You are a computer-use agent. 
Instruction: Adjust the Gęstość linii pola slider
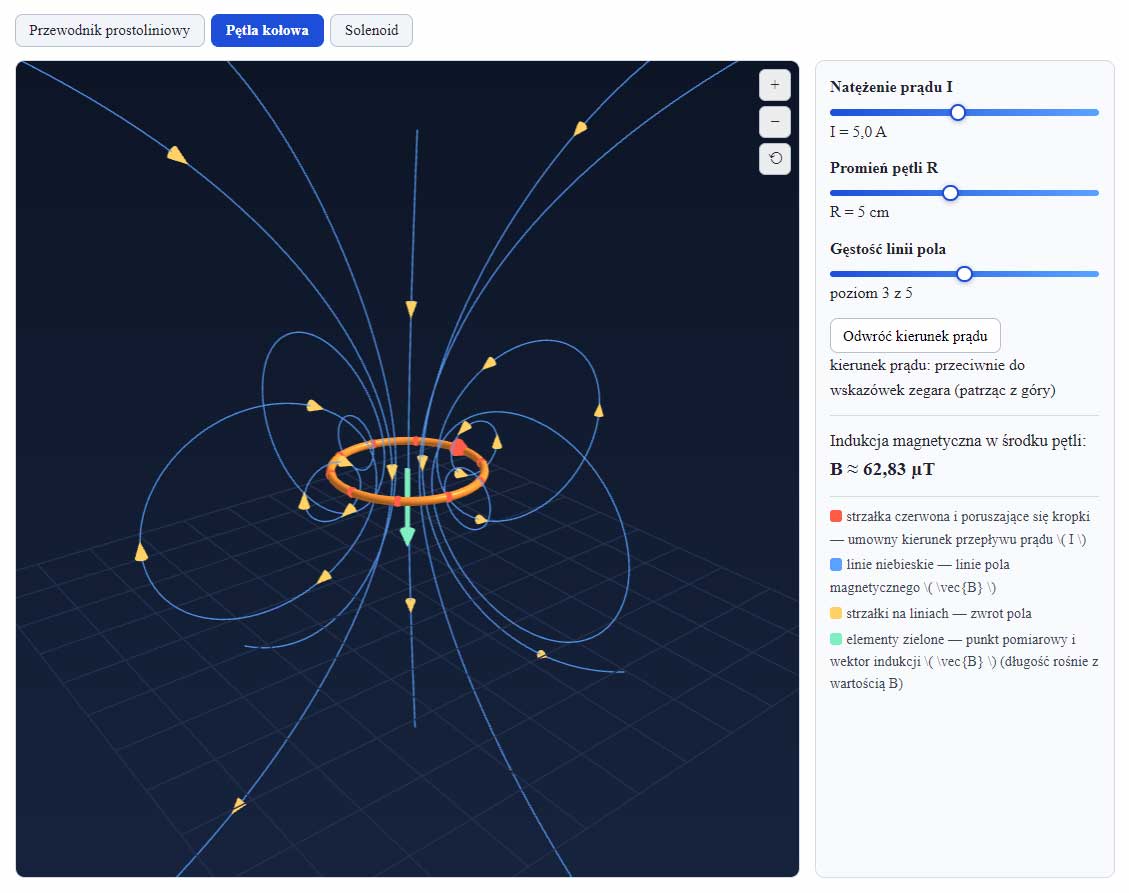(x=964, y=274)
